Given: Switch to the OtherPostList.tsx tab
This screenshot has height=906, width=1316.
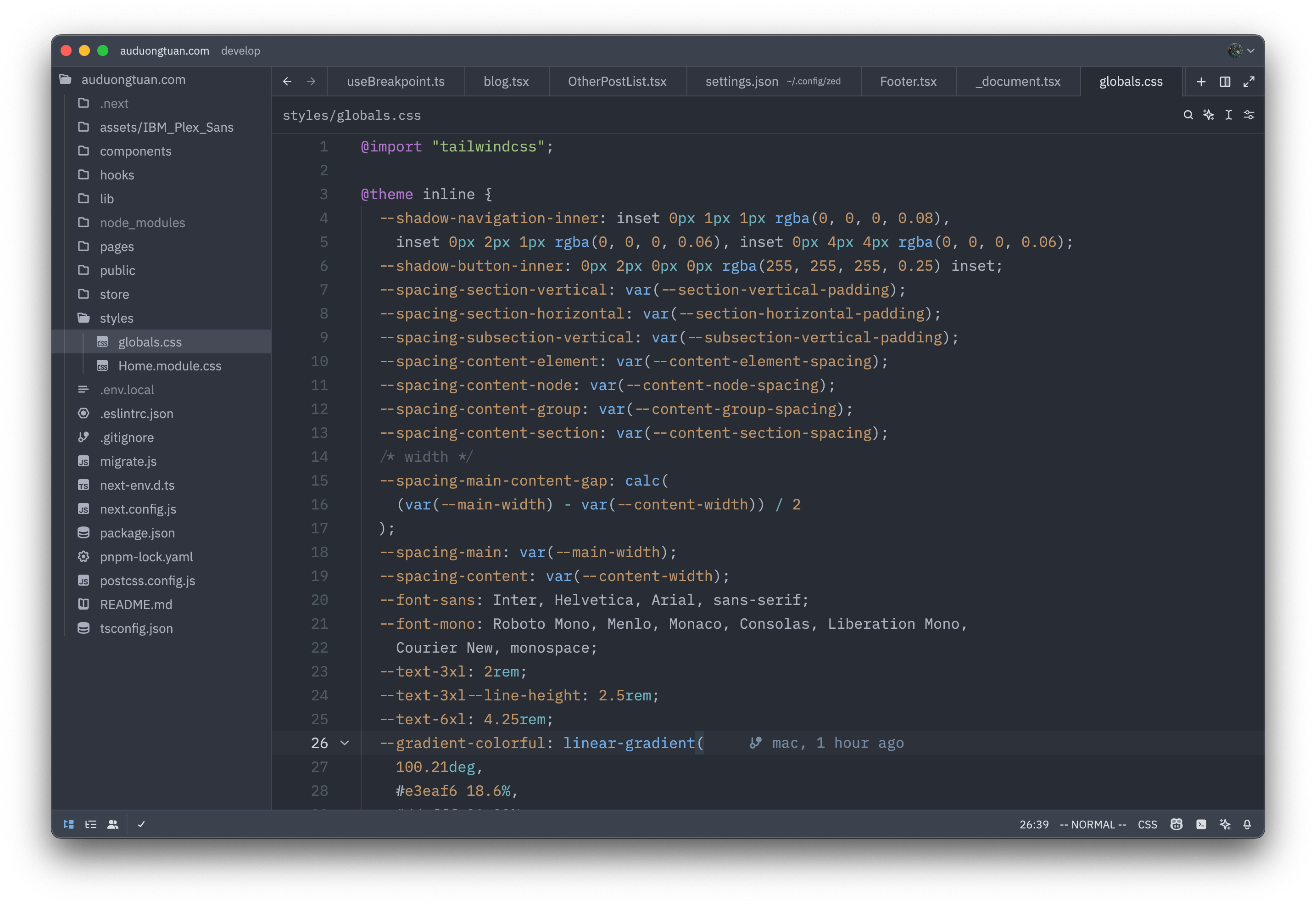Looking at the screenshot, I should click(618, 82).
